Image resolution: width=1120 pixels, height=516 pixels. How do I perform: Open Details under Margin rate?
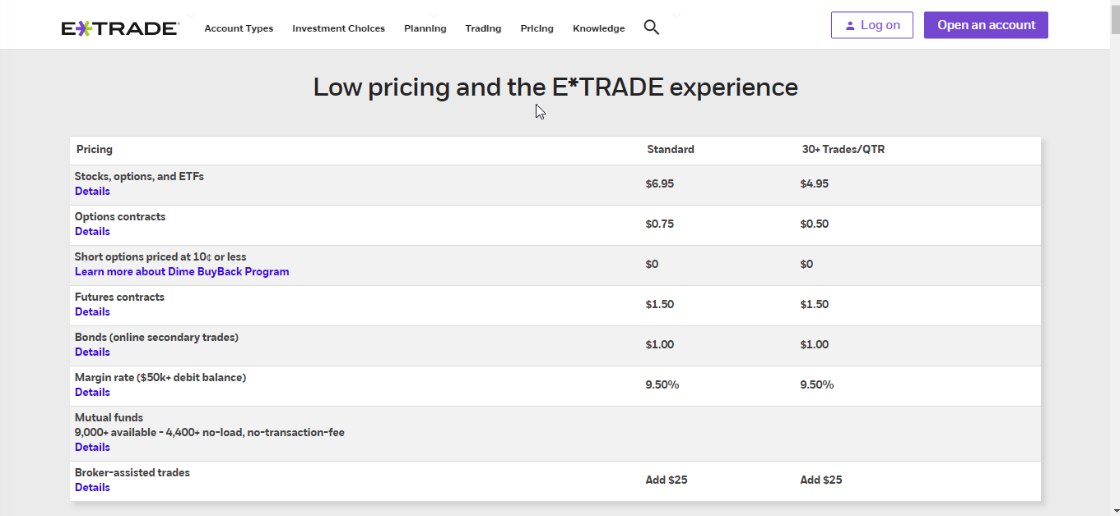point(92,392)
